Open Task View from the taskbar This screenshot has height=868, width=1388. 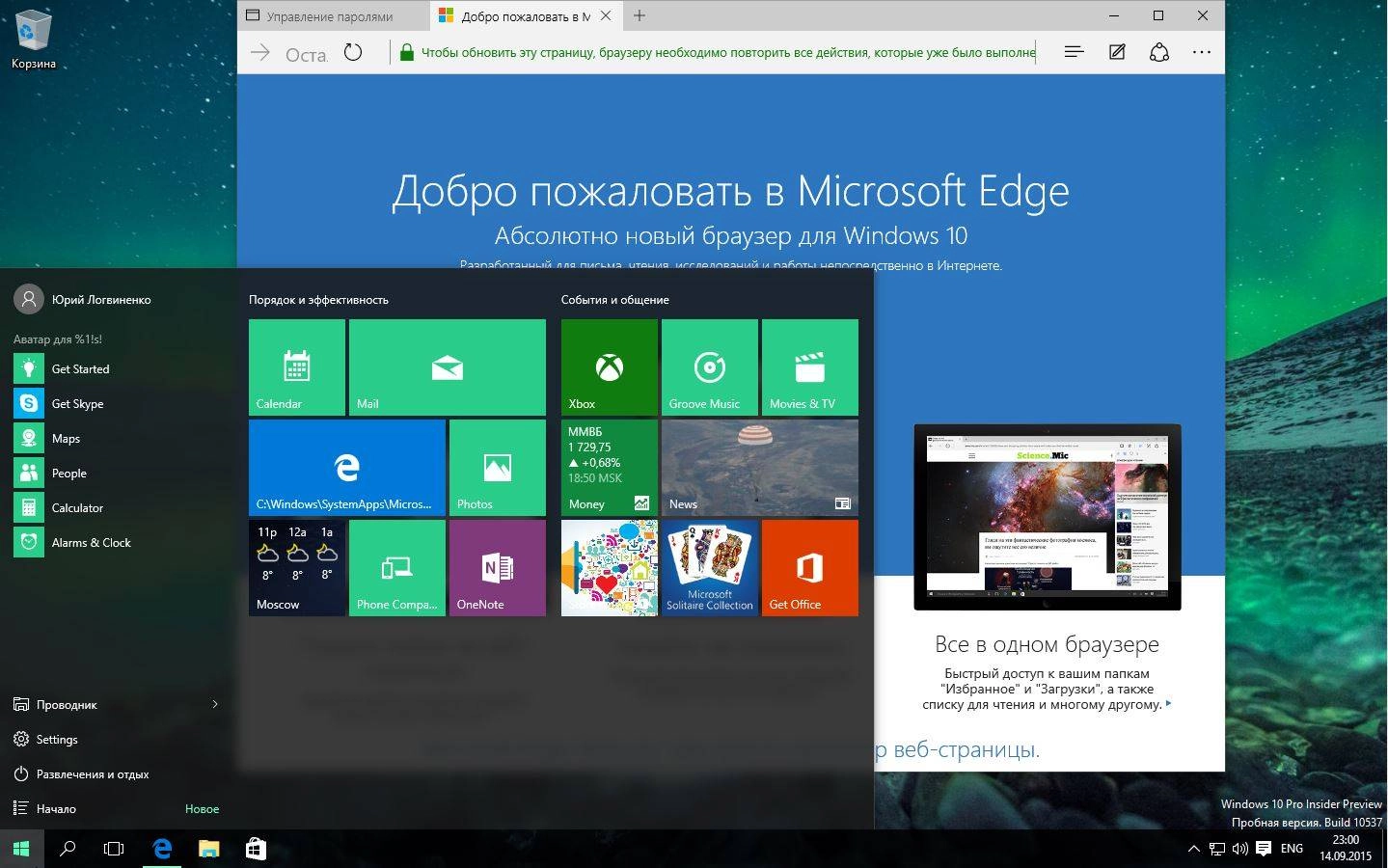114,849
